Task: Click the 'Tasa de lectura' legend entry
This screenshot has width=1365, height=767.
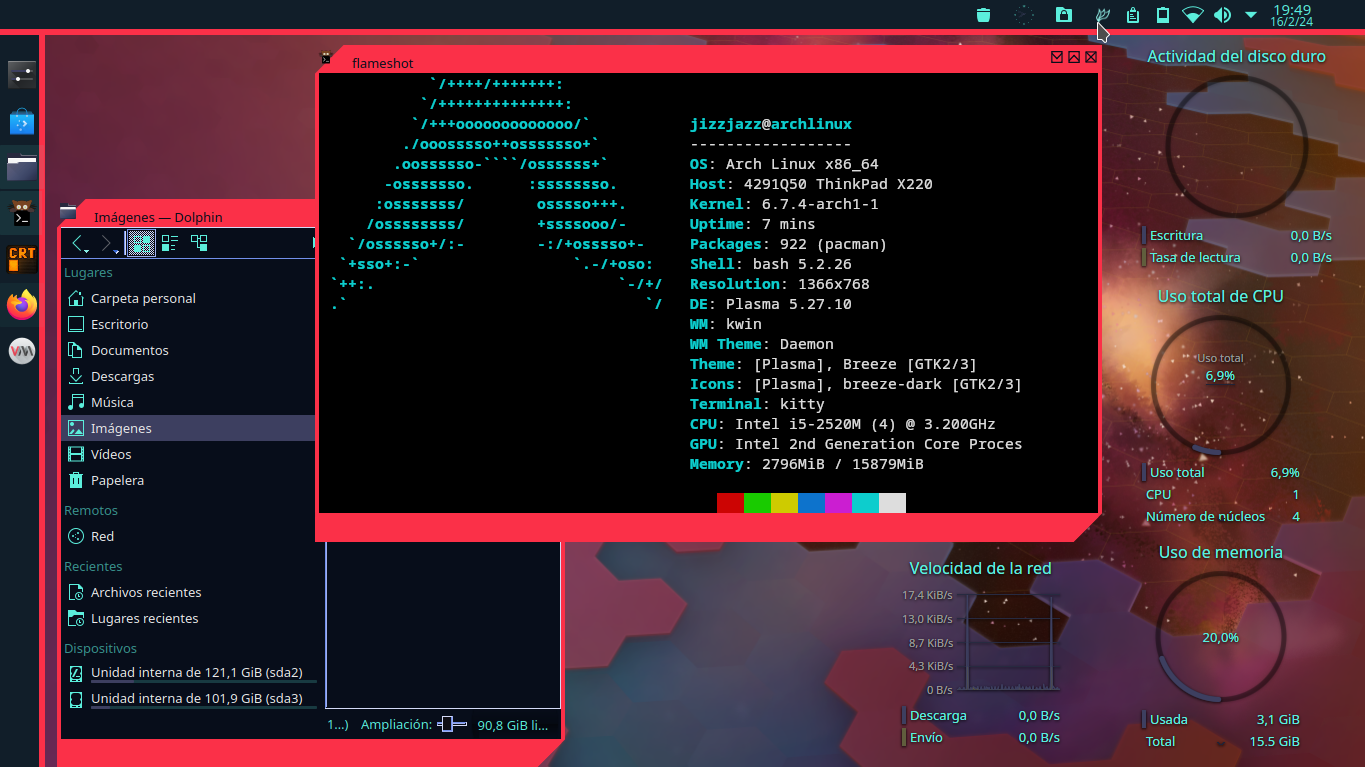Action: click(x=1237, y=257)
